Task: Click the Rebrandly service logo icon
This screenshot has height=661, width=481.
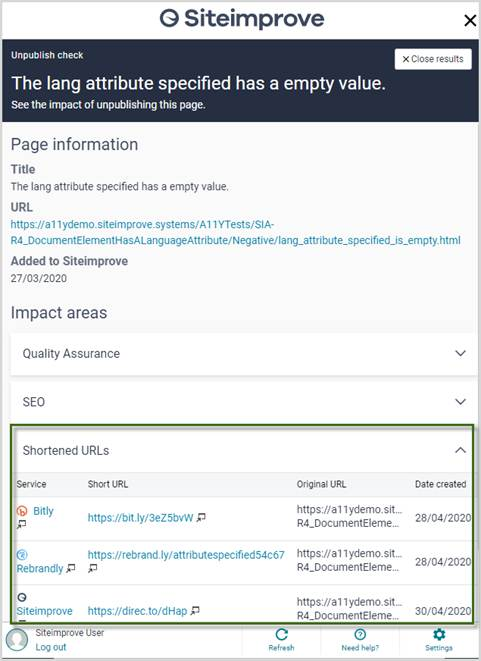Action: [22, 555]
